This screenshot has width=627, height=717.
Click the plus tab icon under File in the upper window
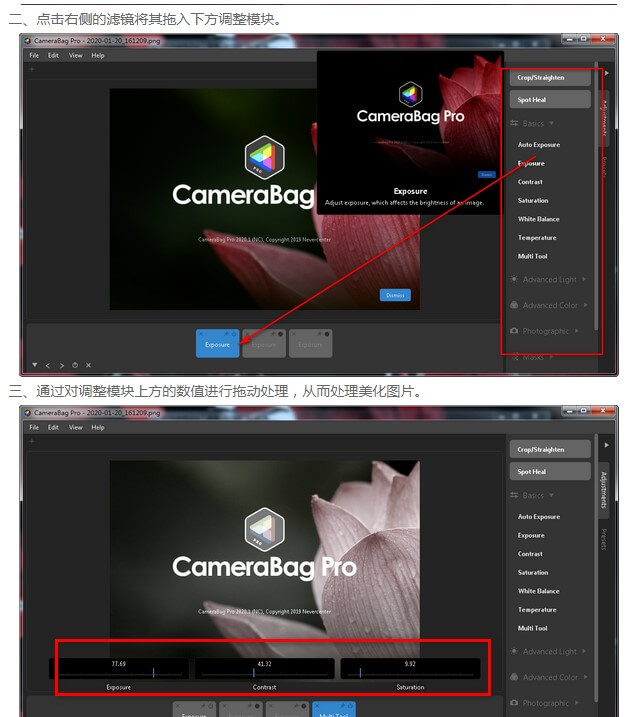[x=32, y=70]
